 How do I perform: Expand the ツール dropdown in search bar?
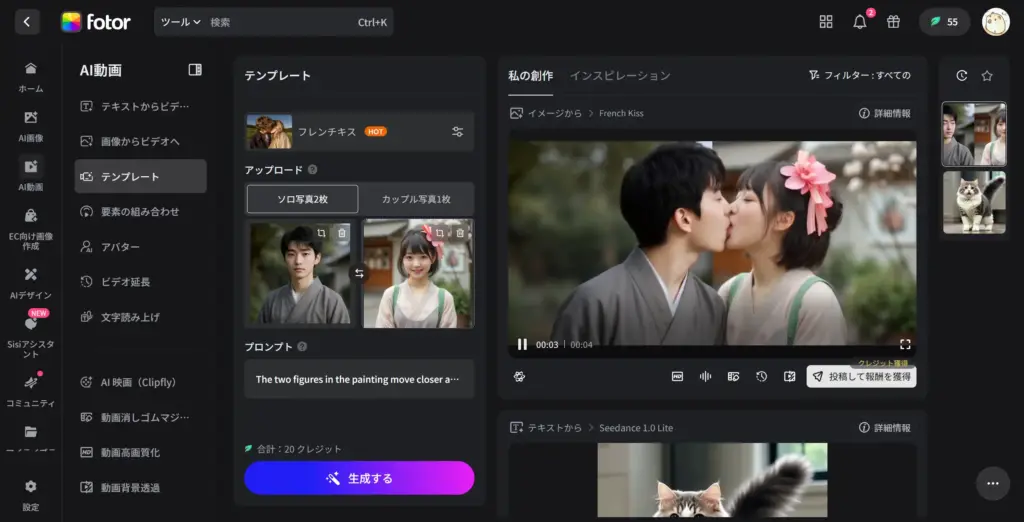click(x=181, y=22)
